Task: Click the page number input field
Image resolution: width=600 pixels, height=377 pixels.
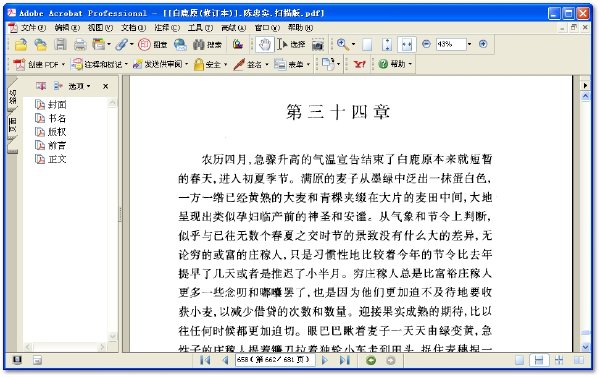Action: click(x=275, y=360)
